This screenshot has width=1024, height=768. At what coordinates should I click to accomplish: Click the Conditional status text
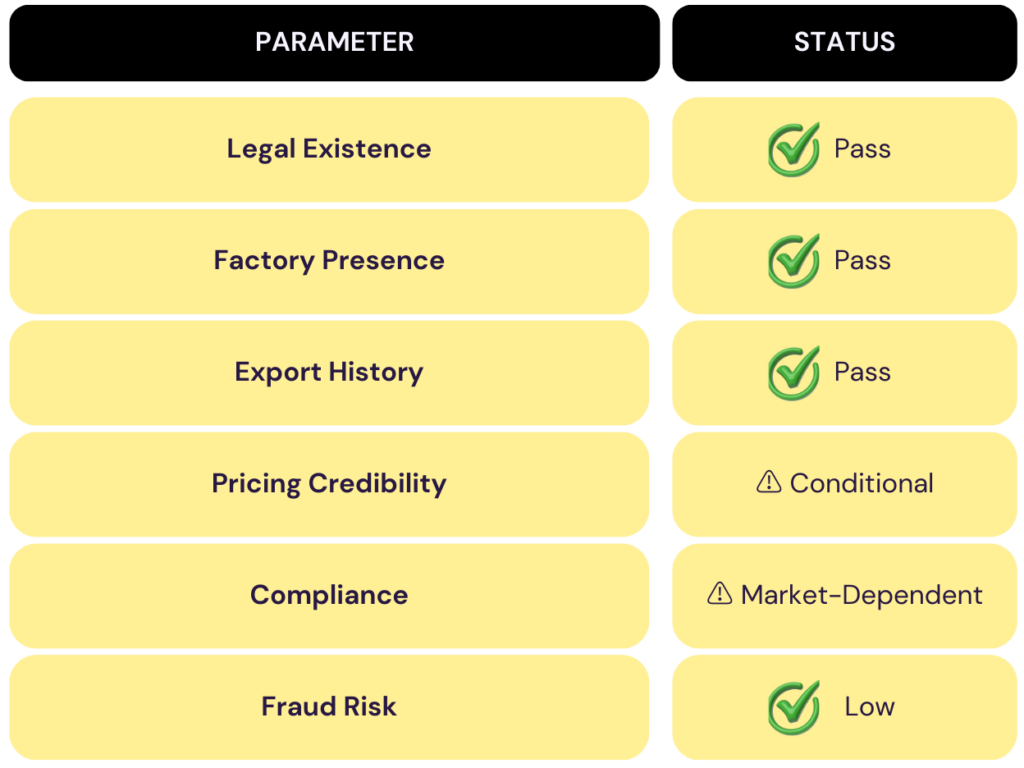point(861,484)
